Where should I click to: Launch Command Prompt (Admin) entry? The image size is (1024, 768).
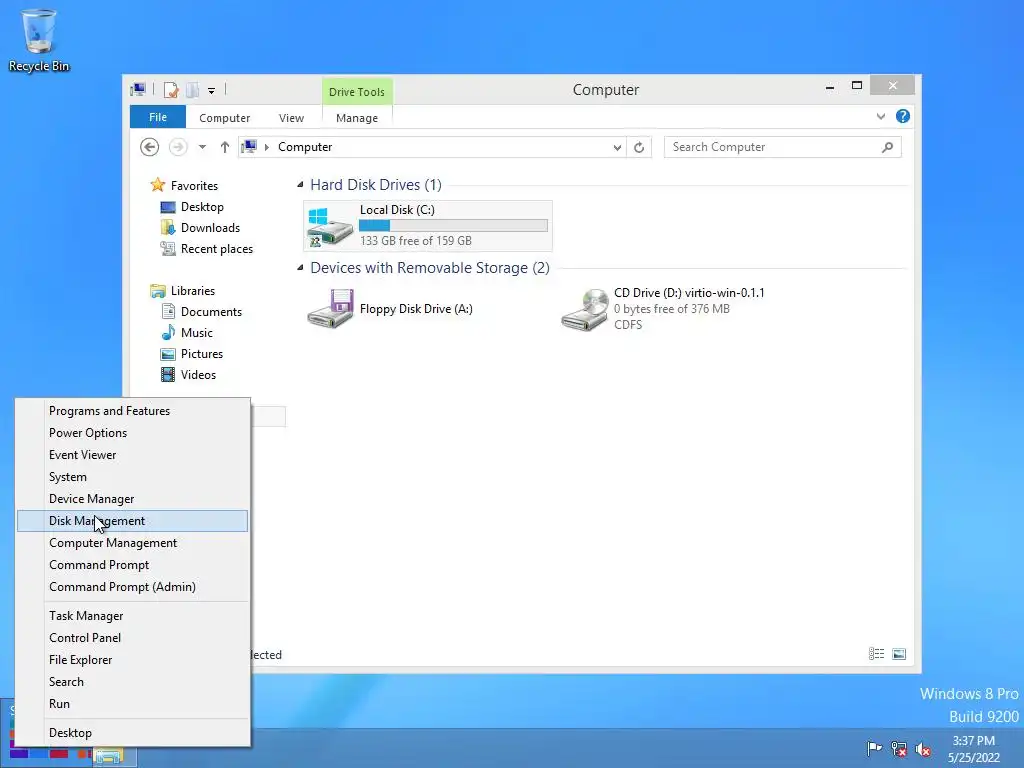coord(133,587)
